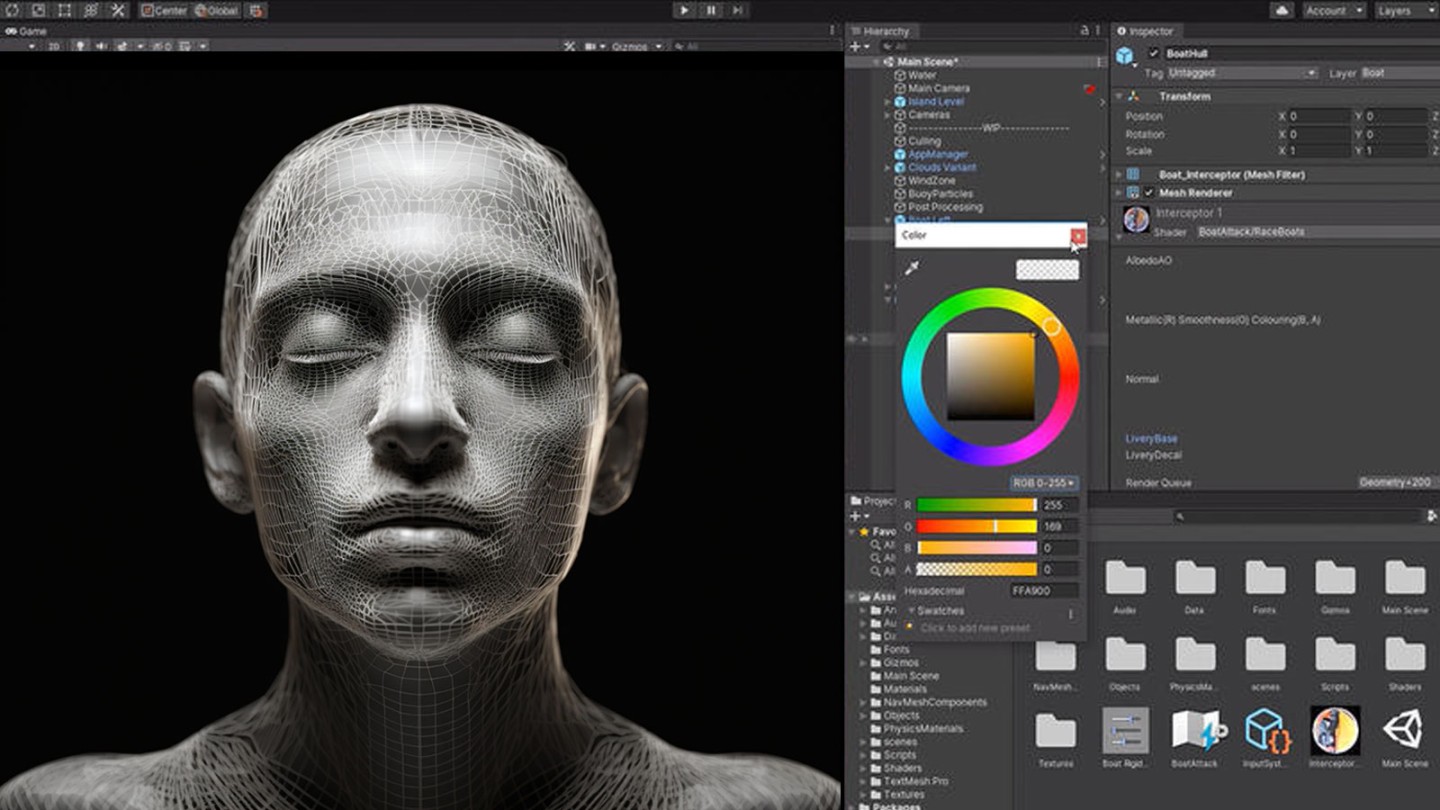Image resolution: width=1440 pixels, height=810 pixels.
Task: Disable the Mesh Renderer component checkbox
Action: coord(1149,192)
